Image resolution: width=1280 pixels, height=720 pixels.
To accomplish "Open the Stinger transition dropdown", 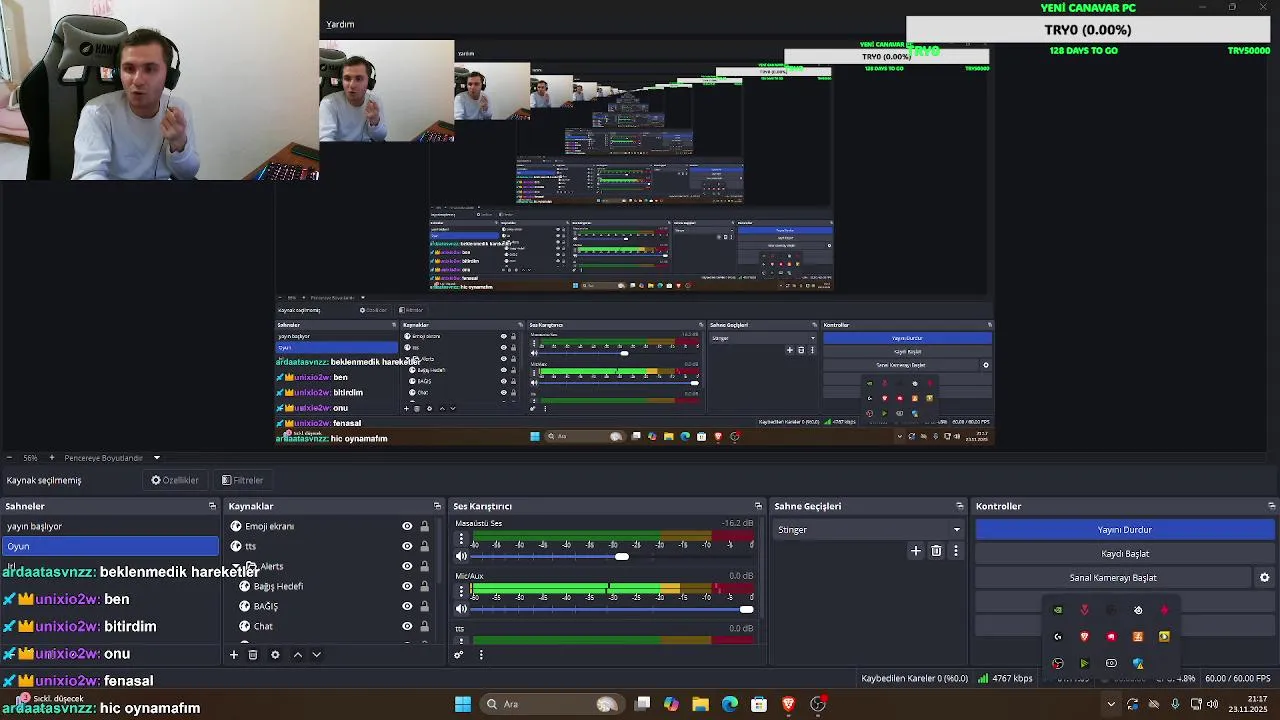I will coord(869,530).
